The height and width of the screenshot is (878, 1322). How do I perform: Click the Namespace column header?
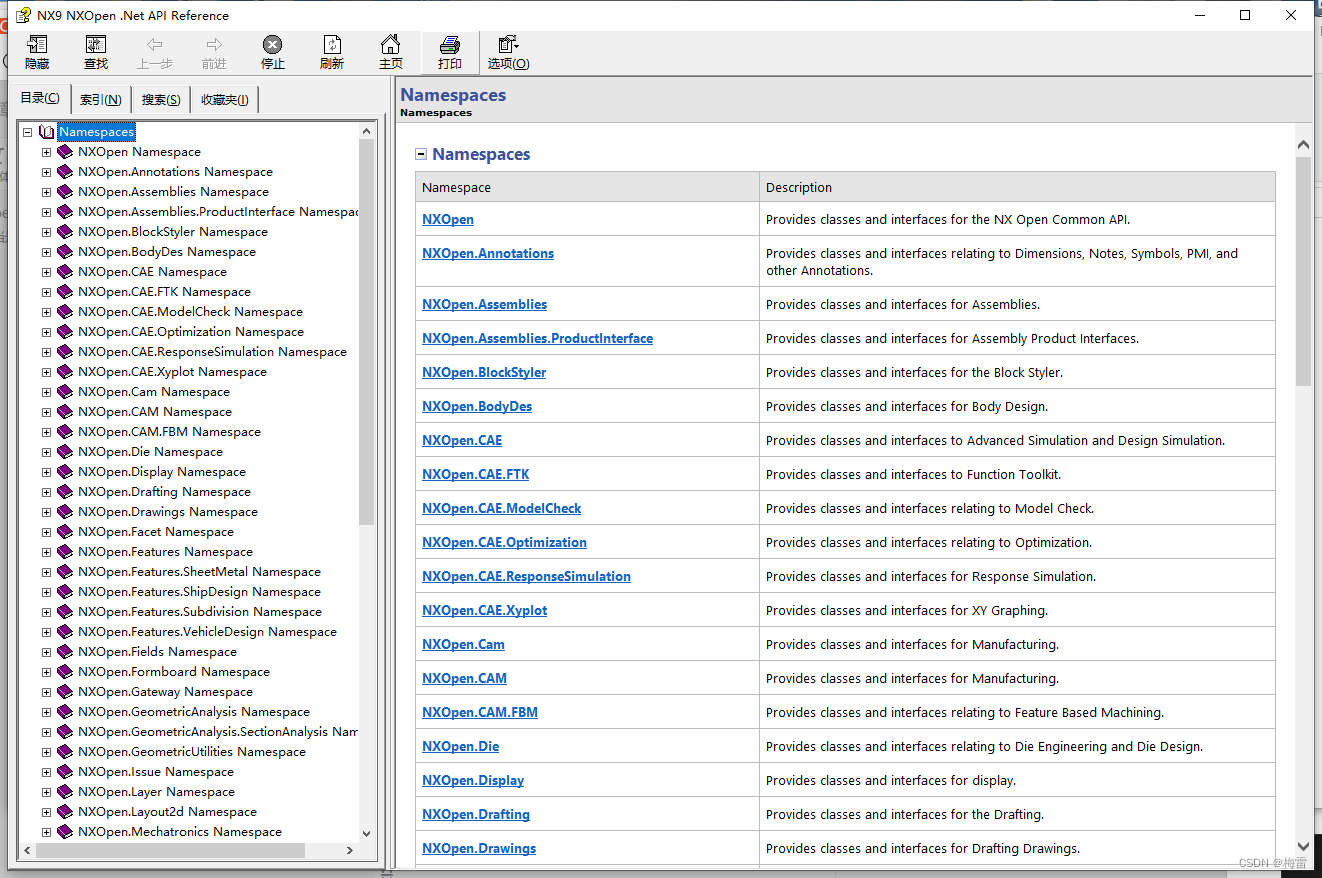tap(587, 187)
